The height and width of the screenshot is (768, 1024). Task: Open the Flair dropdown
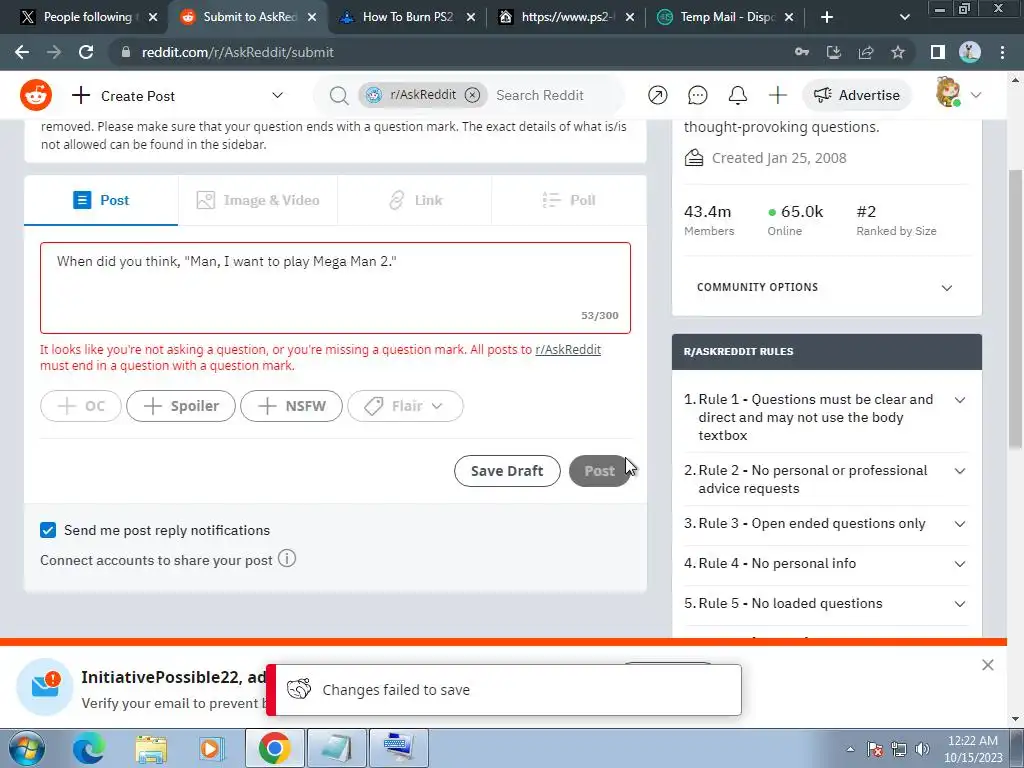pos(406,406)
